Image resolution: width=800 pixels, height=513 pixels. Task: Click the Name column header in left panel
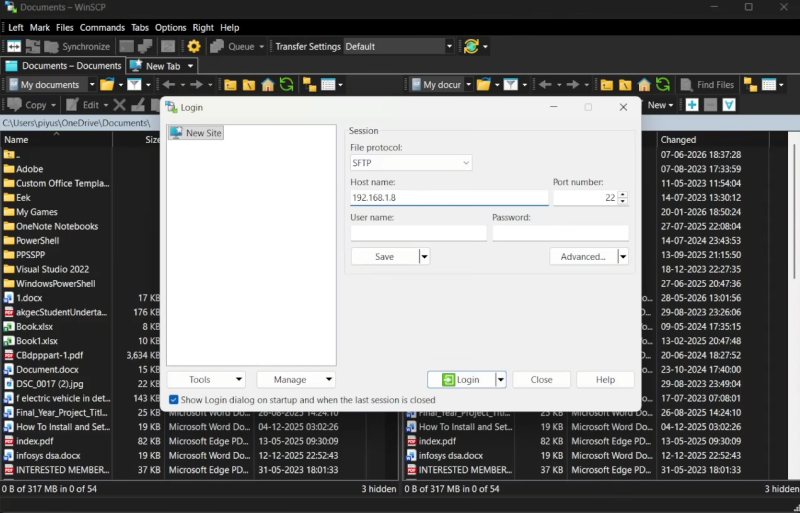(x=56, y=139)
